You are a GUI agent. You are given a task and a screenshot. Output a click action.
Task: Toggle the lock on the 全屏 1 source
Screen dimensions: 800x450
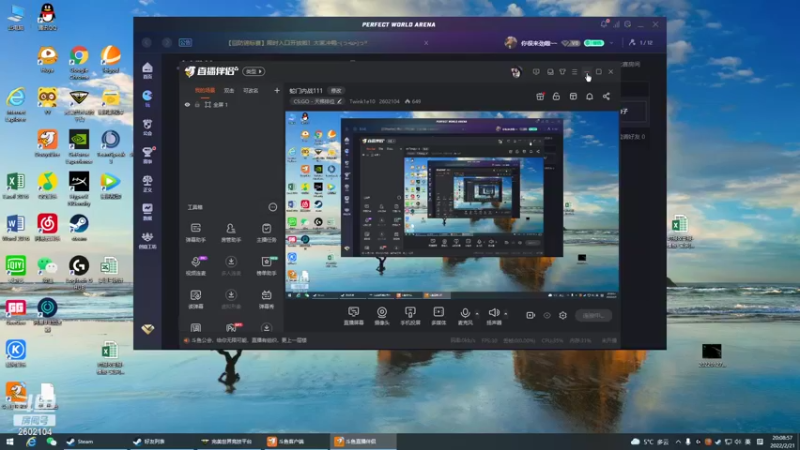pos(197,105)
